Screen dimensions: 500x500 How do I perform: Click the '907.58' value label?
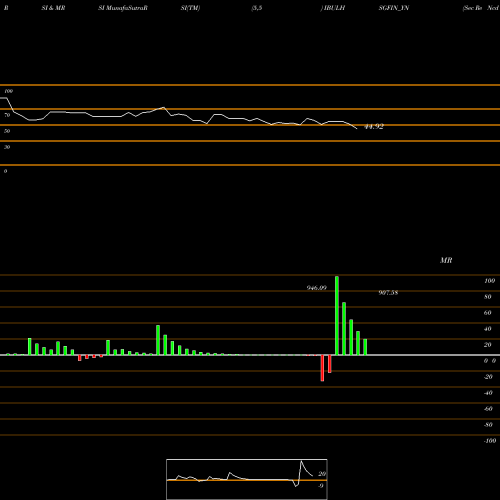pos(388,293)
